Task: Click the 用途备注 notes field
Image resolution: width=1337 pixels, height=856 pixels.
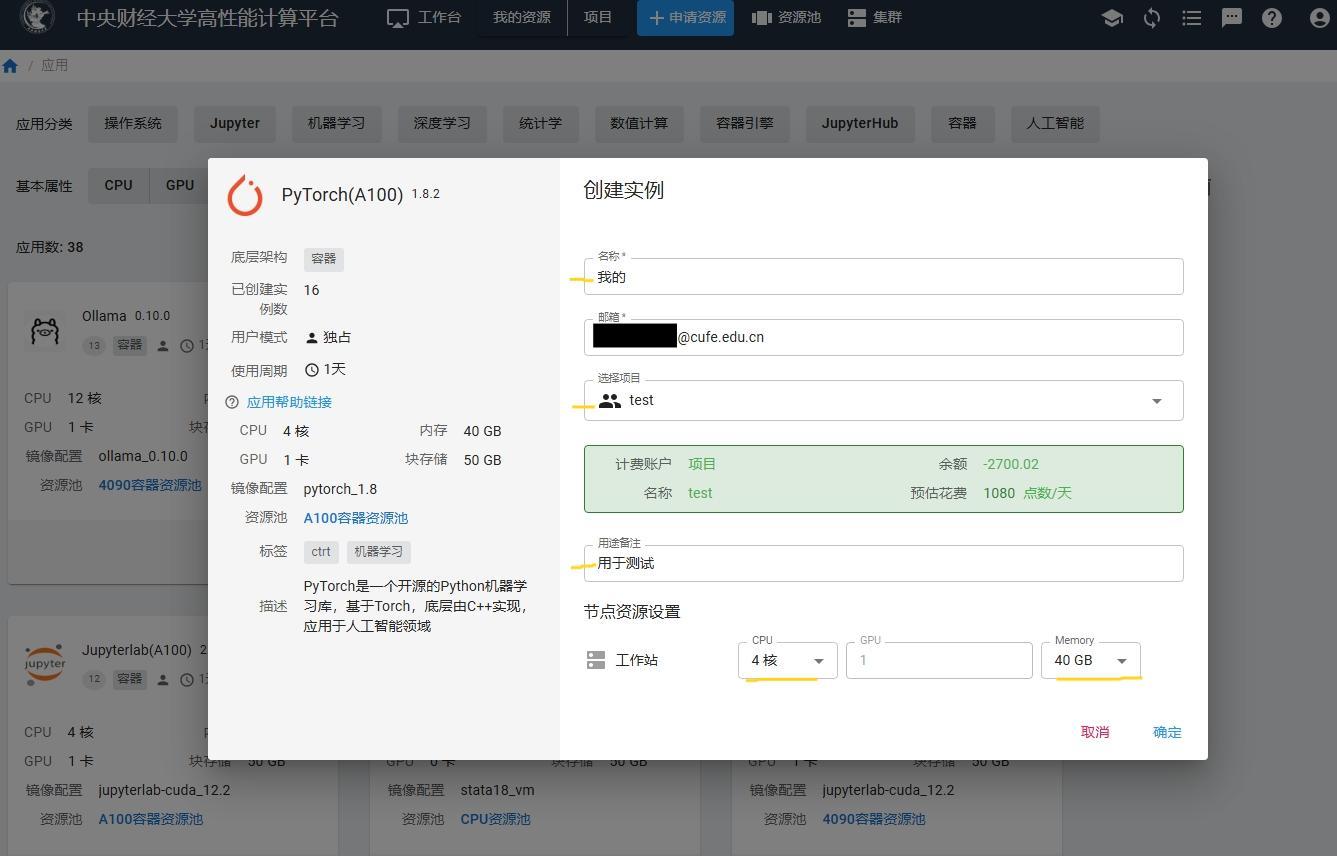Action: (x=883, y=564)
